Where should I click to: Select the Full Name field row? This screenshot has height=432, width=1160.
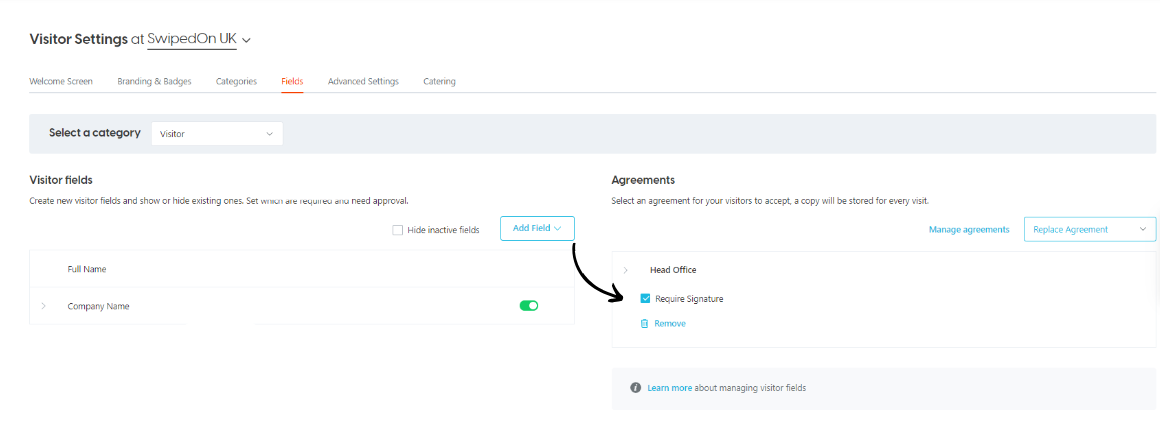[x=302, y=269]
